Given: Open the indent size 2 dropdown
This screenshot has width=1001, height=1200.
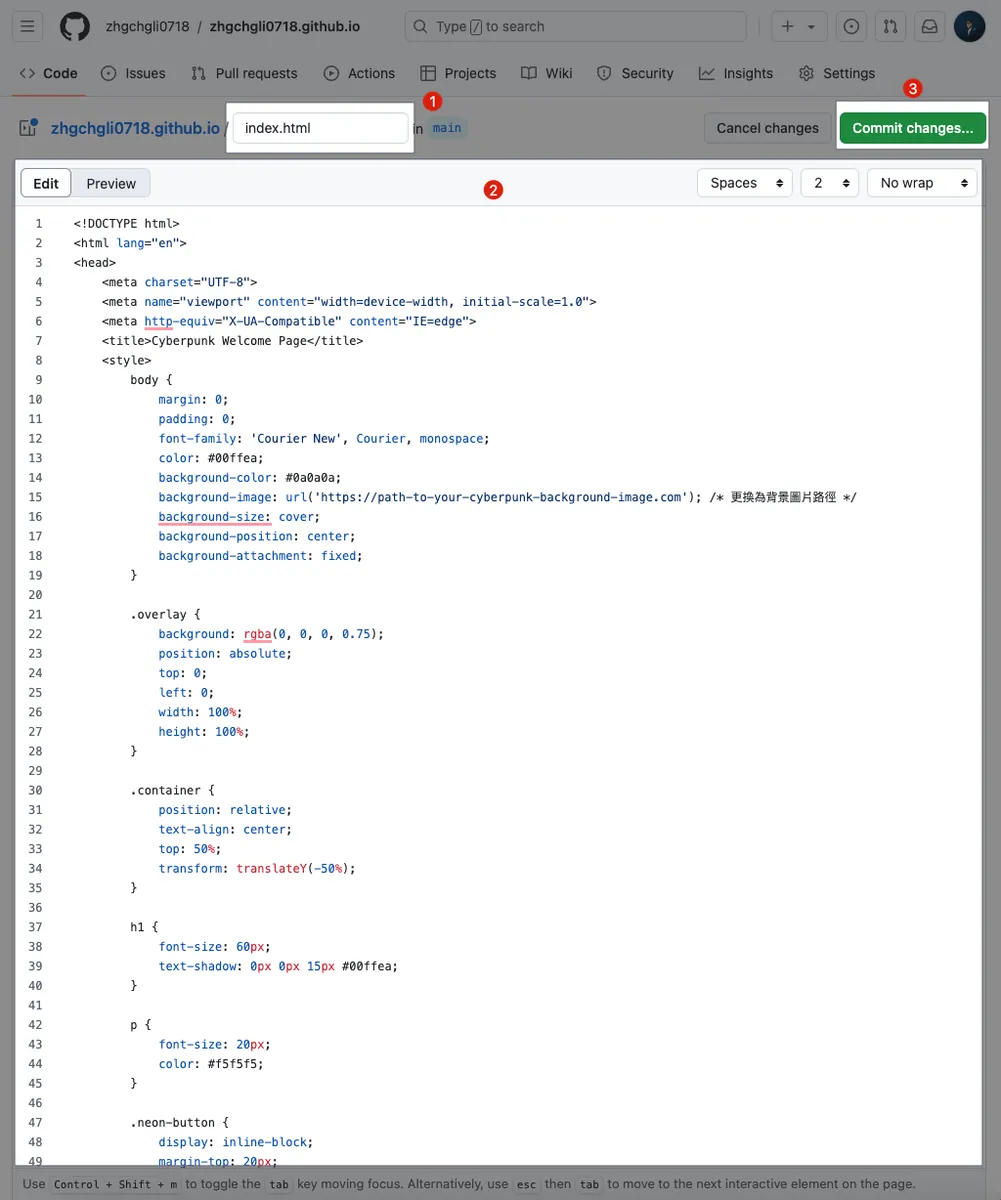Looking at the screenshot, I should (829, 183).
